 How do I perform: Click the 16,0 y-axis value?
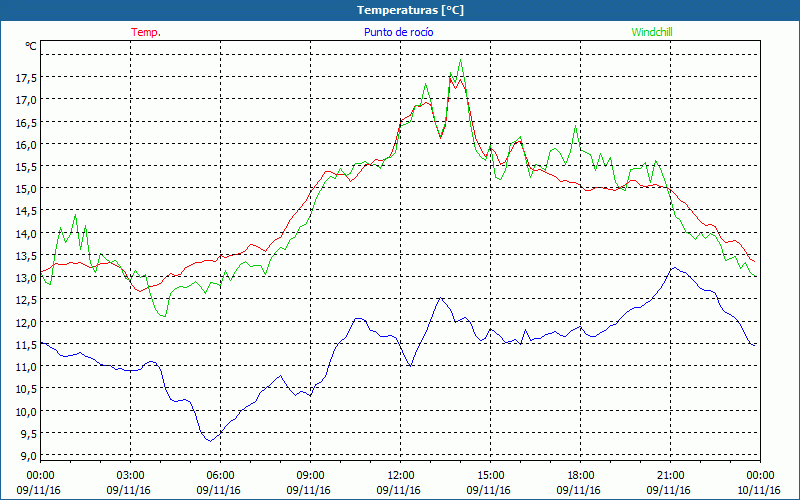click(26, 144)
